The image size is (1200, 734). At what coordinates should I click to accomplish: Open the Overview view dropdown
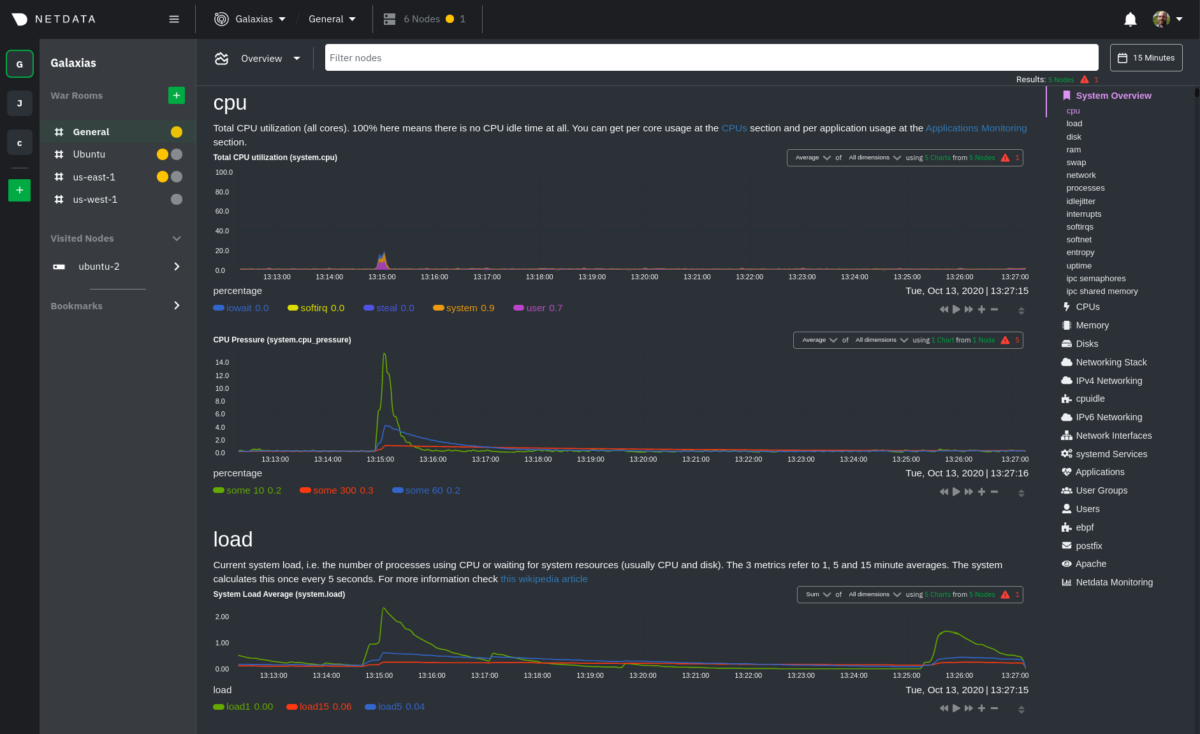pos(270,58)
